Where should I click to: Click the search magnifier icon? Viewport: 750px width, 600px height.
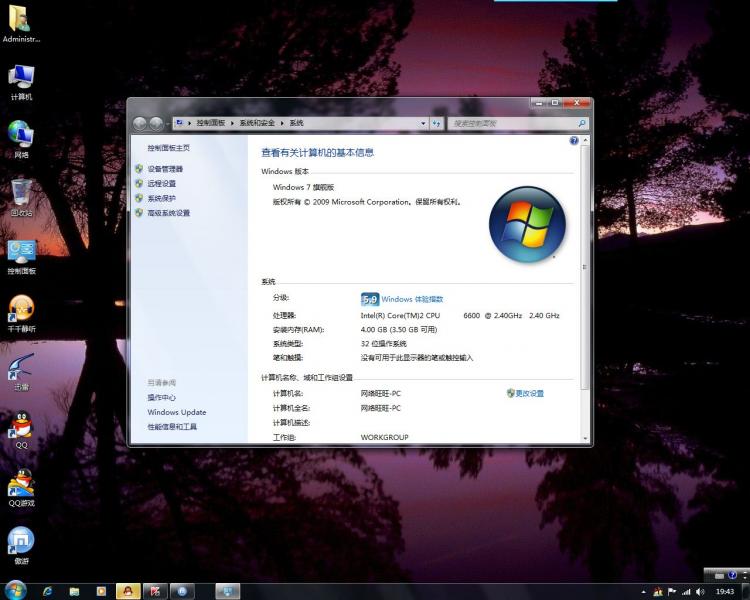click(x=582, y=123)
